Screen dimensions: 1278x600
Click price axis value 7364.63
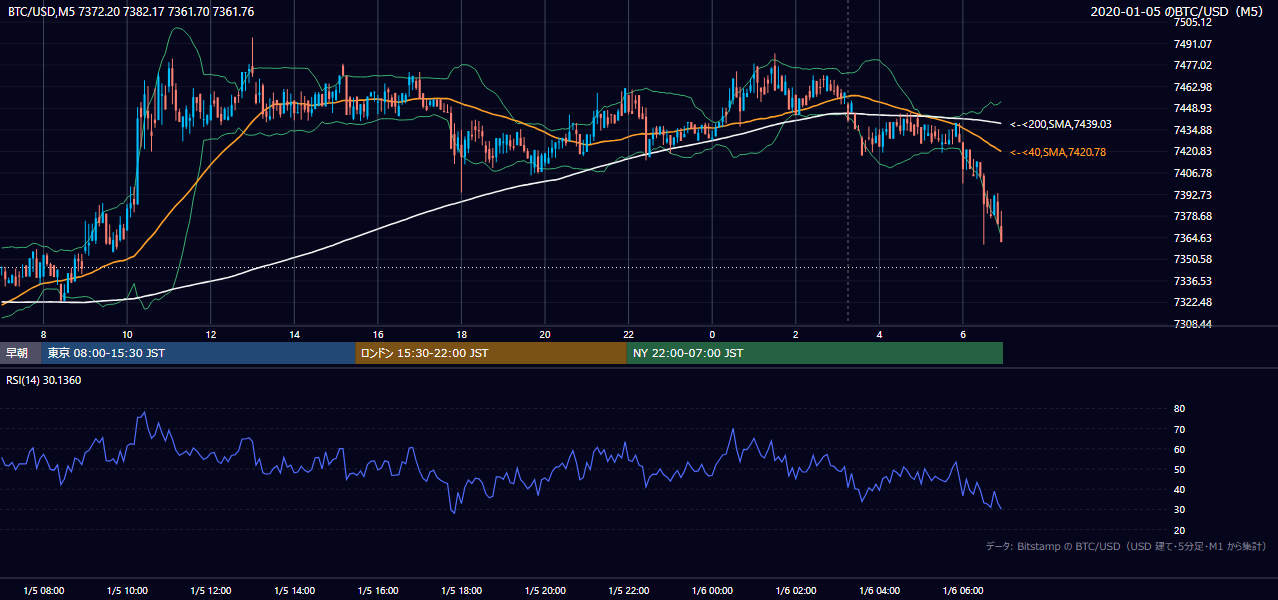(1193, 238)
